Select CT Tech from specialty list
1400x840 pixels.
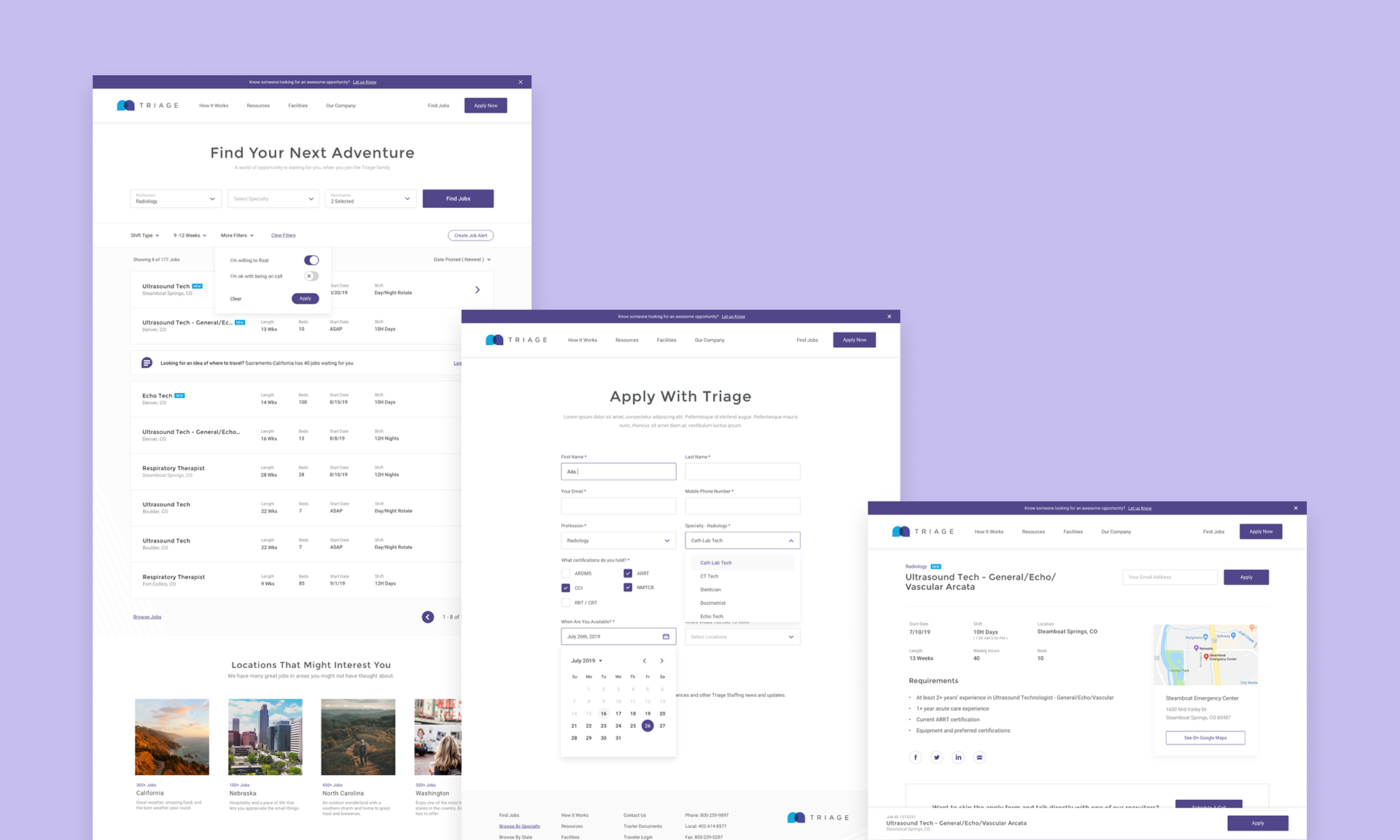pyautogui.click(x=709, y=576)
